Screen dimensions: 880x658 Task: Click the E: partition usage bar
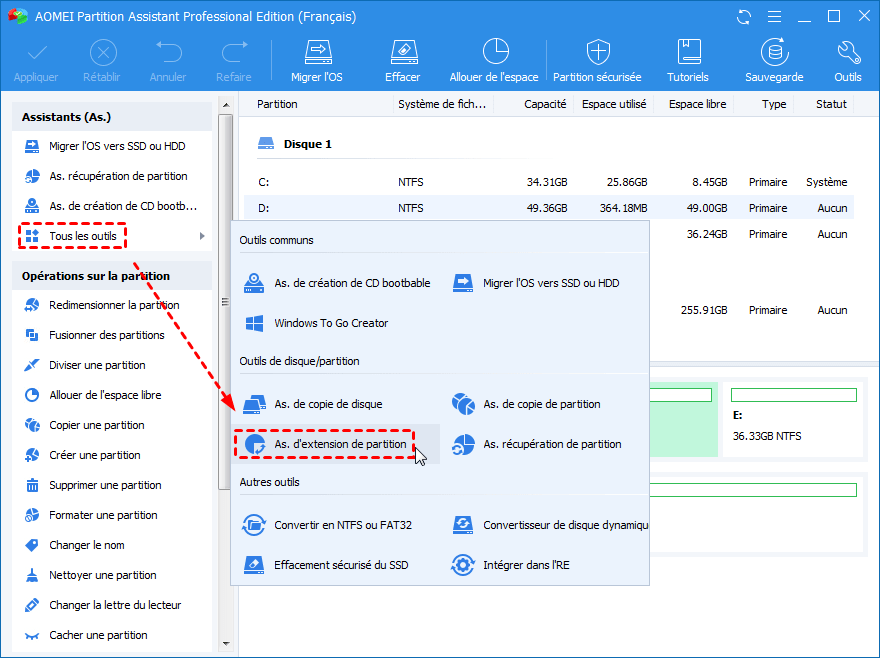tap(794, 395)
